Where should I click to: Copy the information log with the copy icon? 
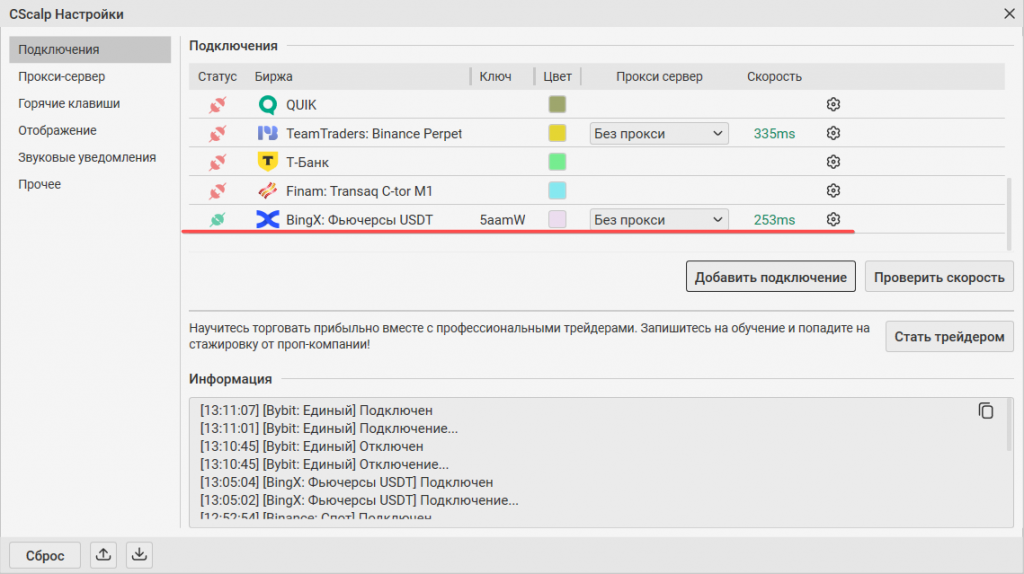986,411
